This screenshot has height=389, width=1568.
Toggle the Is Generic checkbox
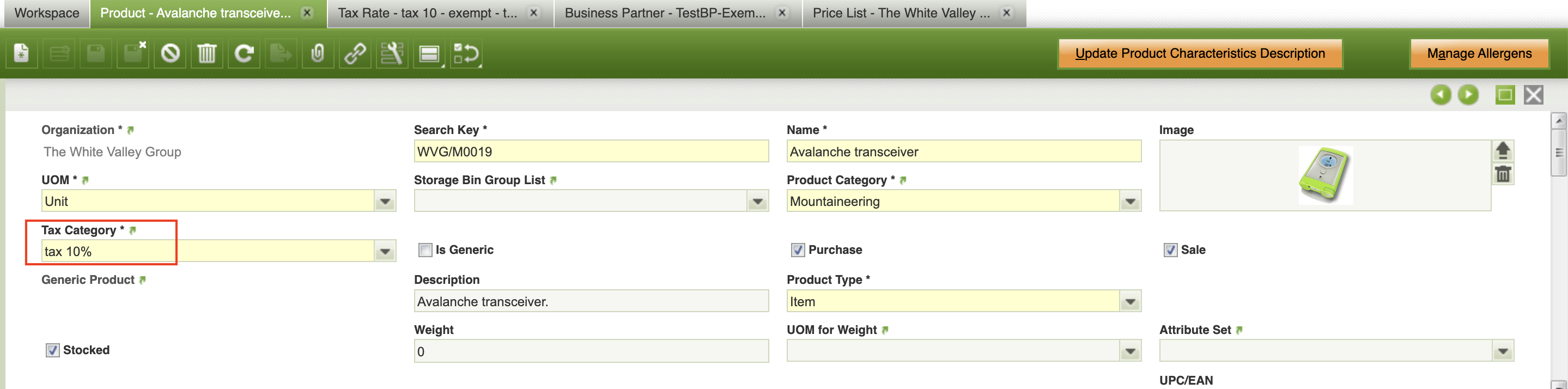point(426,250)
